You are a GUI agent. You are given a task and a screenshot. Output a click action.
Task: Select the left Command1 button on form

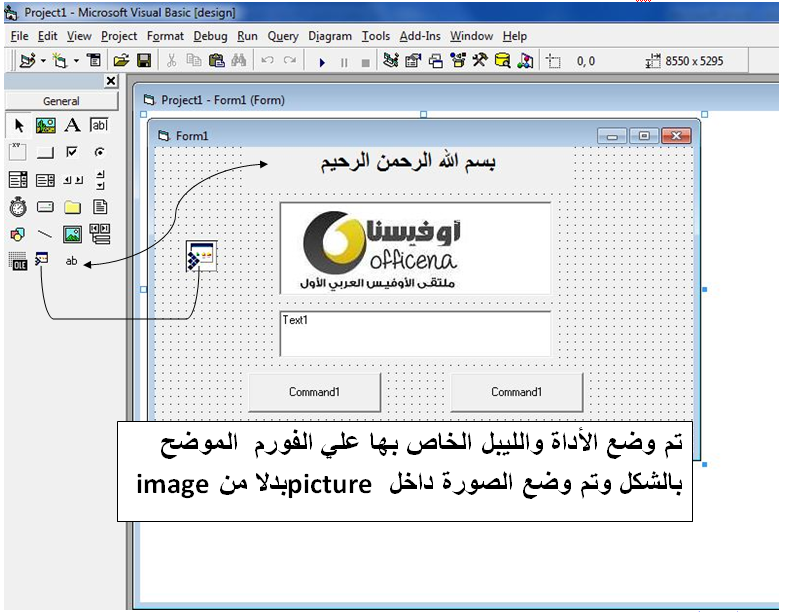pyautogui.click(x=315, y=392)
